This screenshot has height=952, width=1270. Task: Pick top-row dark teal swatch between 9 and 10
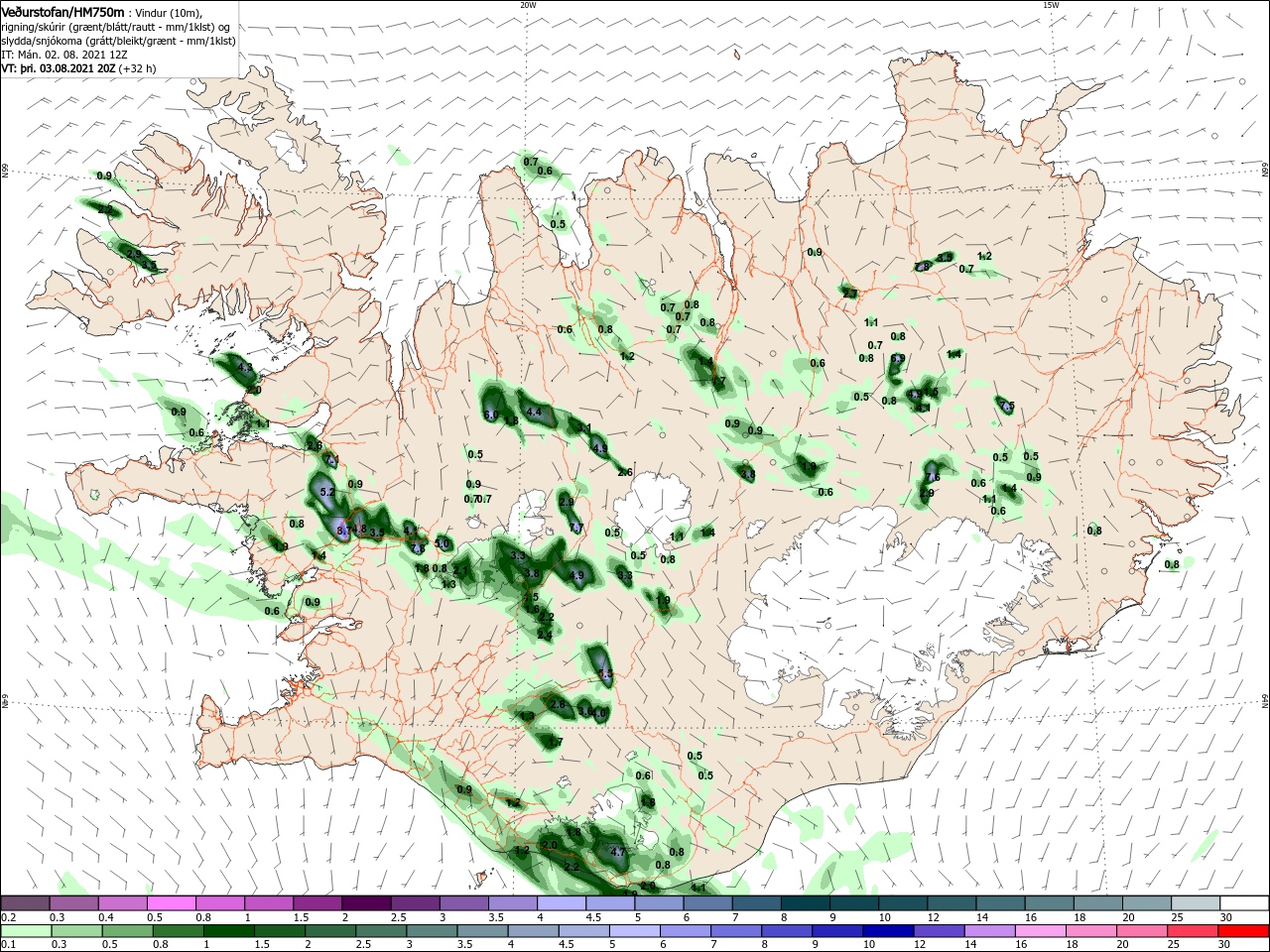pos(855,903)
